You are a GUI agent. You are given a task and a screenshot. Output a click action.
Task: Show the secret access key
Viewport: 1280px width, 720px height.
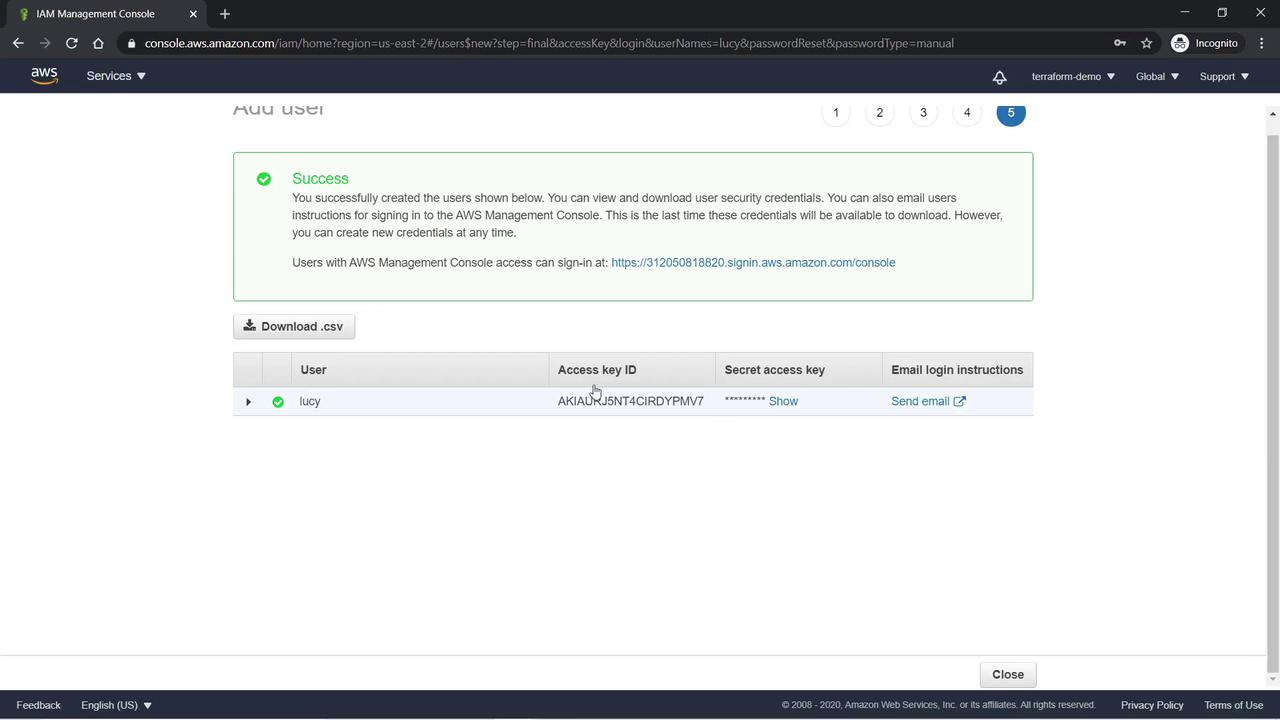[x=783, y=401]
